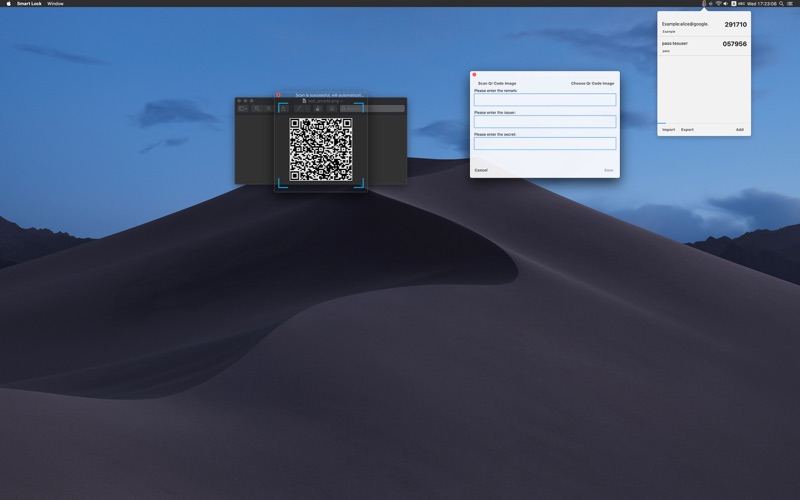Click Import in the token panel
The image size is (800, 500).
pyautogui.click(x=668, y=130)
